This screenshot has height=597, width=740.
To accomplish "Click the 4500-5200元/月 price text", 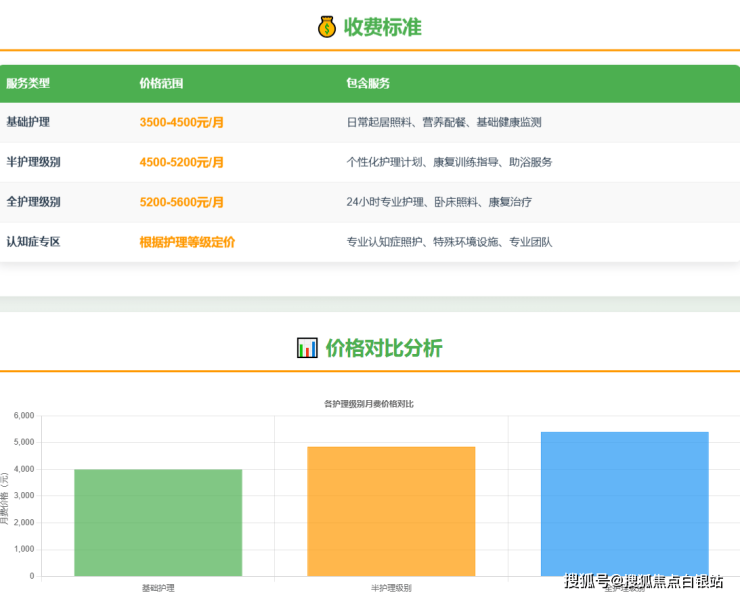I will 182,162.
